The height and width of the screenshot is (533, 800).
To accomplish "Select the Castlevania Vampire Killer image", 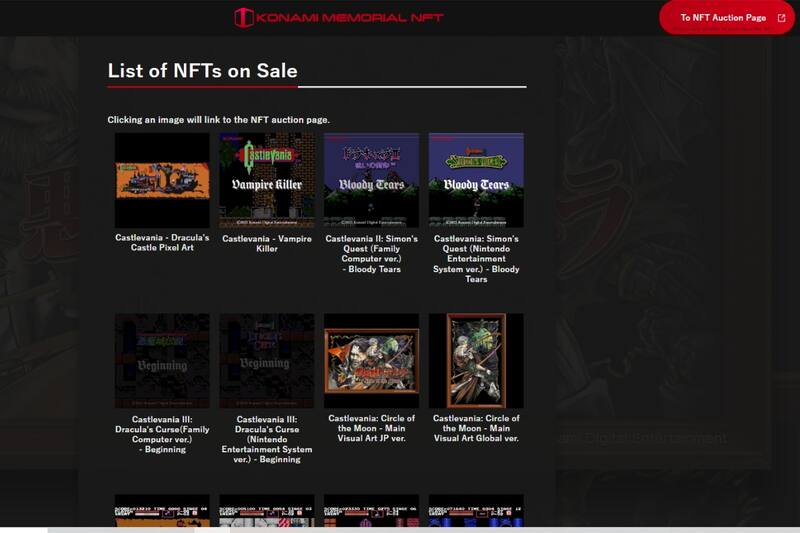I will [x=267, y=180].
